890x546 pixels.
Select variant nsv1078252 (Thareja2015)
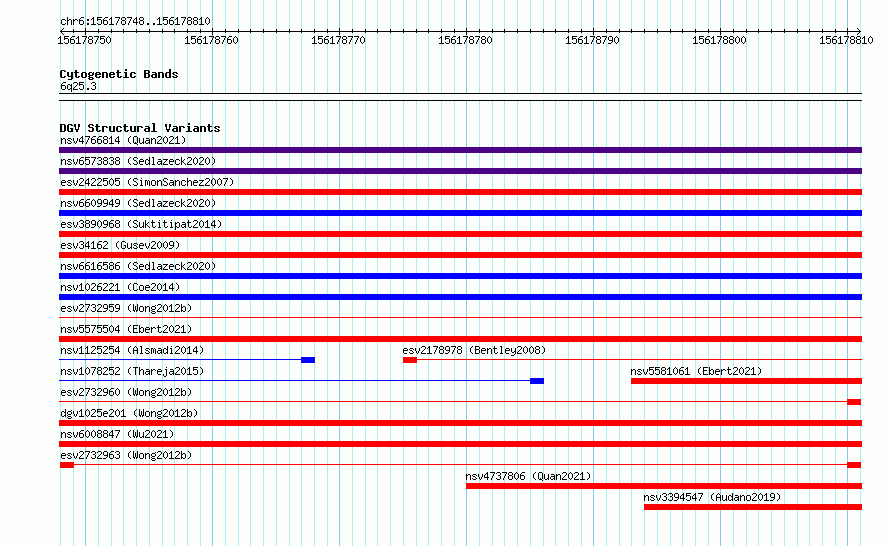[x=132, y=371]
